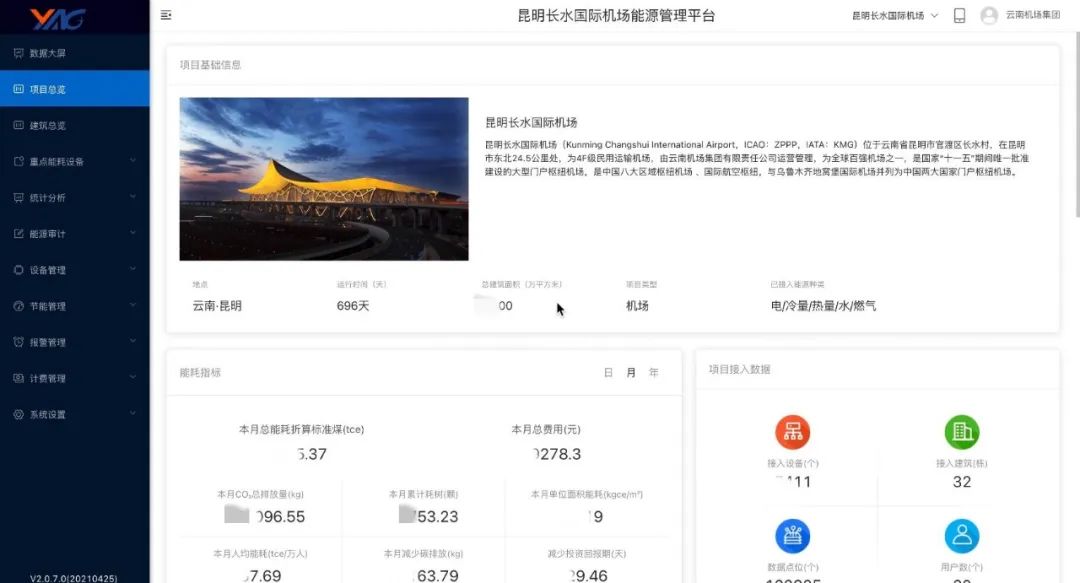Click the 统计分析 sidebar icon
This screenshot has width=1080, height=583.
[x=19, y=198]
